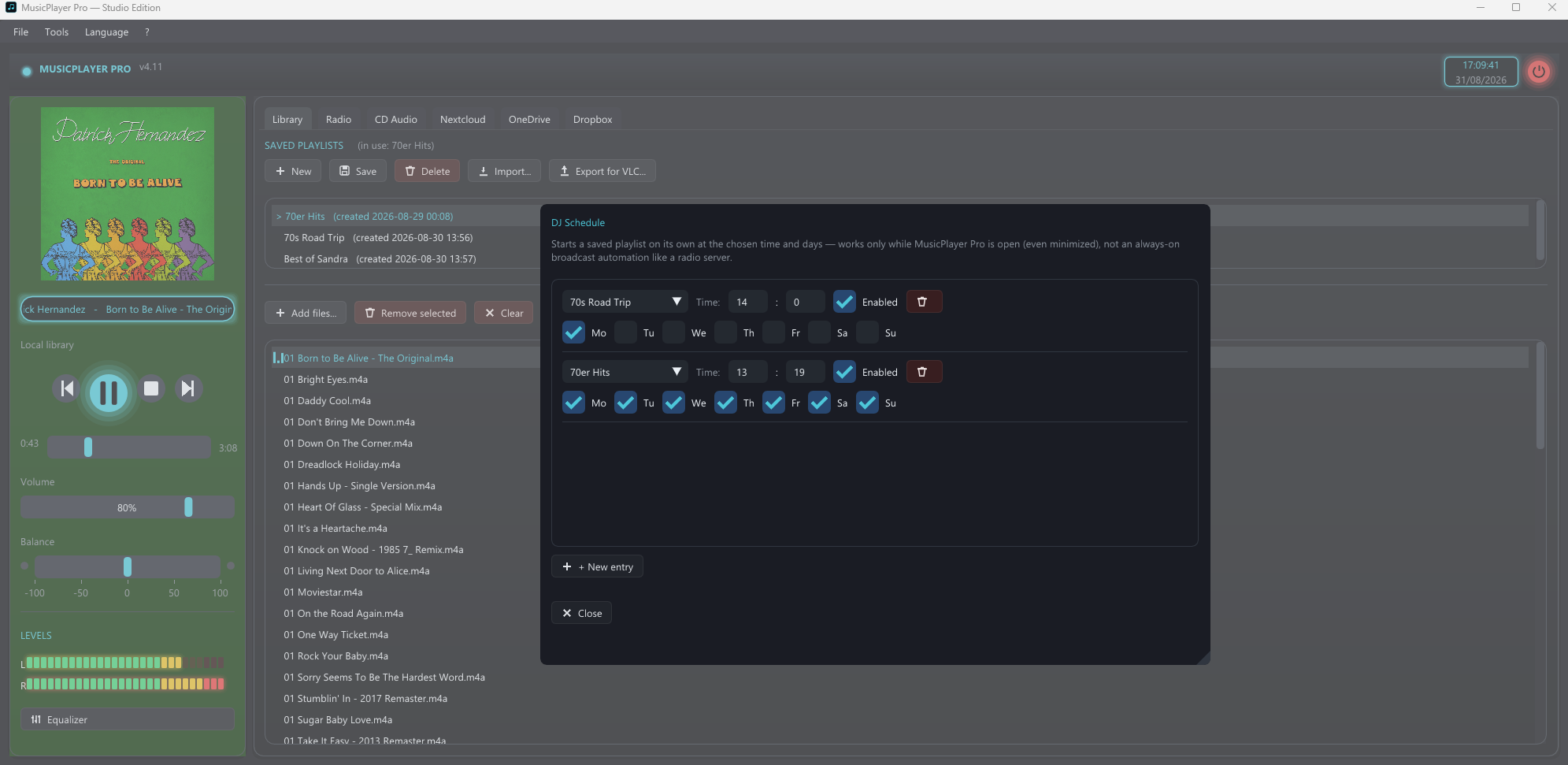
Task: Edit the minute field showing 19
Action: [805, 372]
